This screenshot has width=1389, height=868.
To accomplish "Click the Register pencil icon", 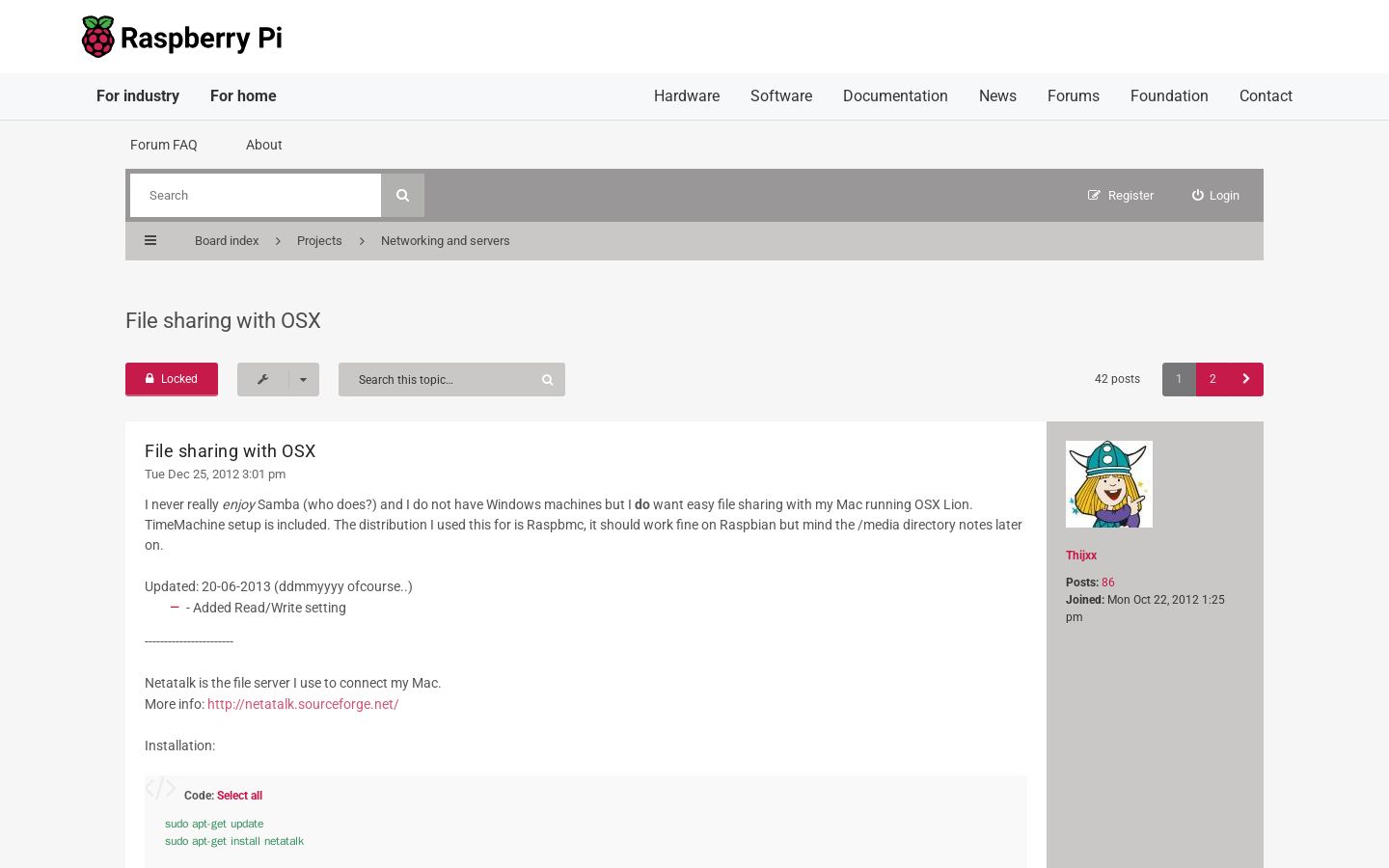I will [1094, 195].
